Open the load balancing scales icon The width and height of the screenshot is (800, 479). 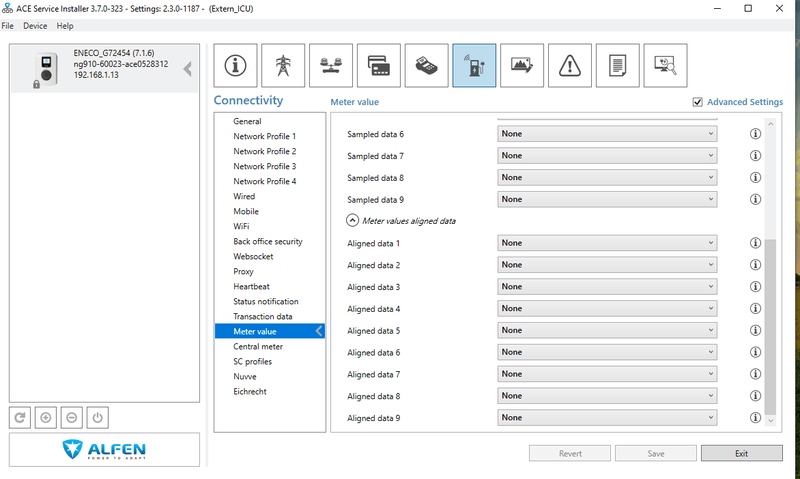pos(331,65)
